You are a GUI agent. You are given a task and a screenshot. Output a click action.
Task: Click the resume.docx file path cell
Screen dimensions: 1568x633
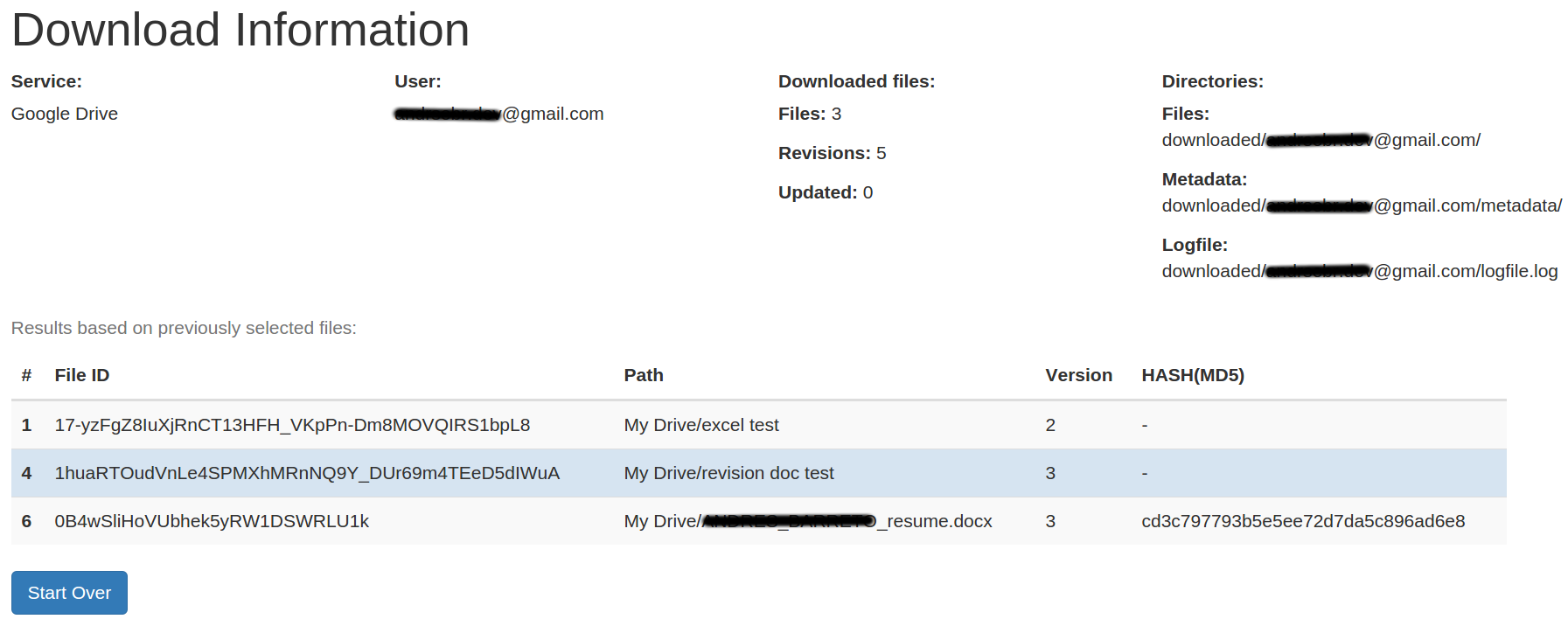[x=807, y=521]
